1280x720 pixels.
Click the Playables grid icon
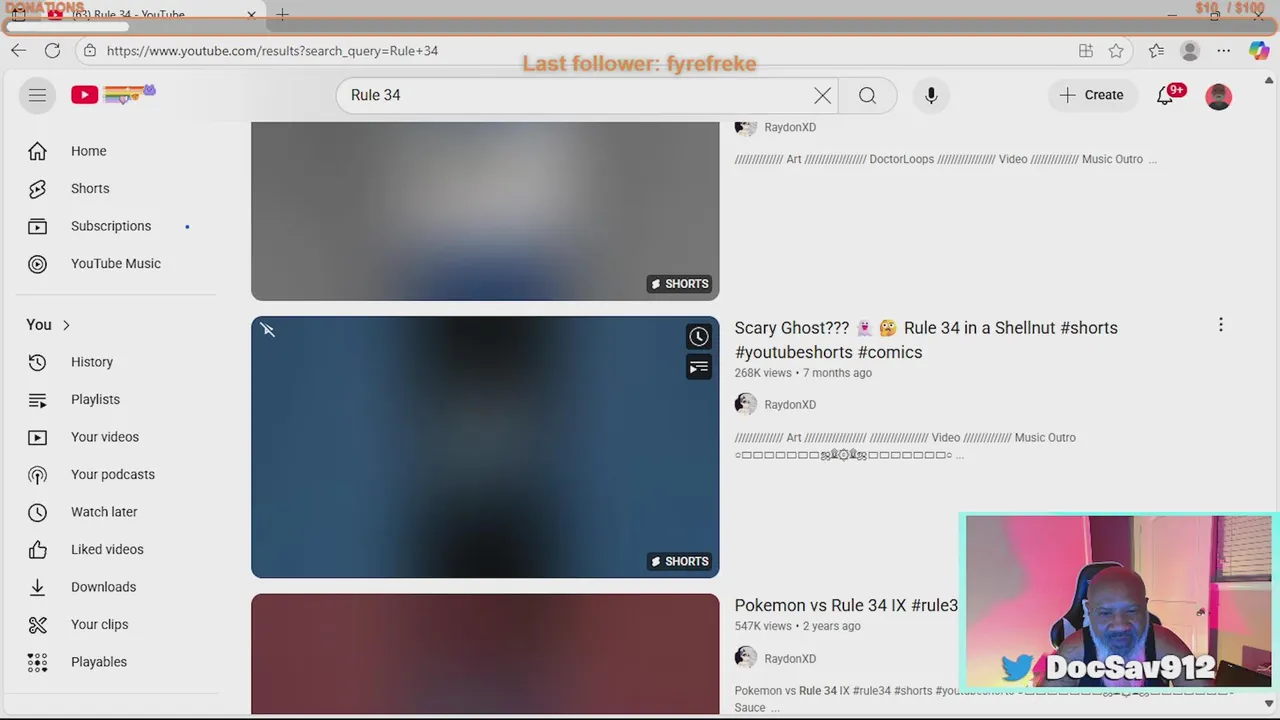37,662
